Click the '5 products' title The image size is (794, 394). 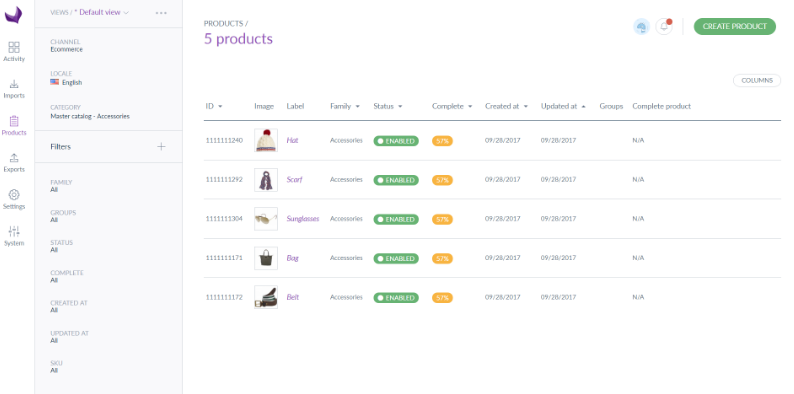[238, 39]
